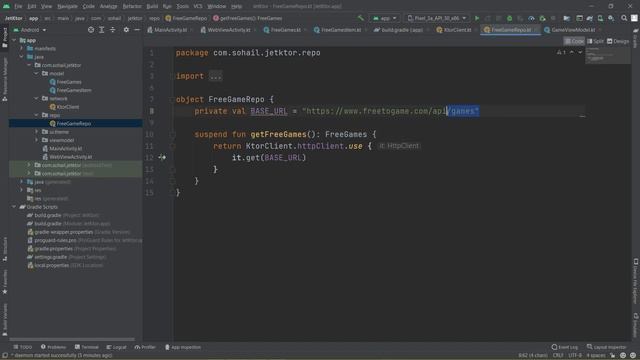Click the Sync Project with Gradle icon
The image size is (640, 360).
590,18
